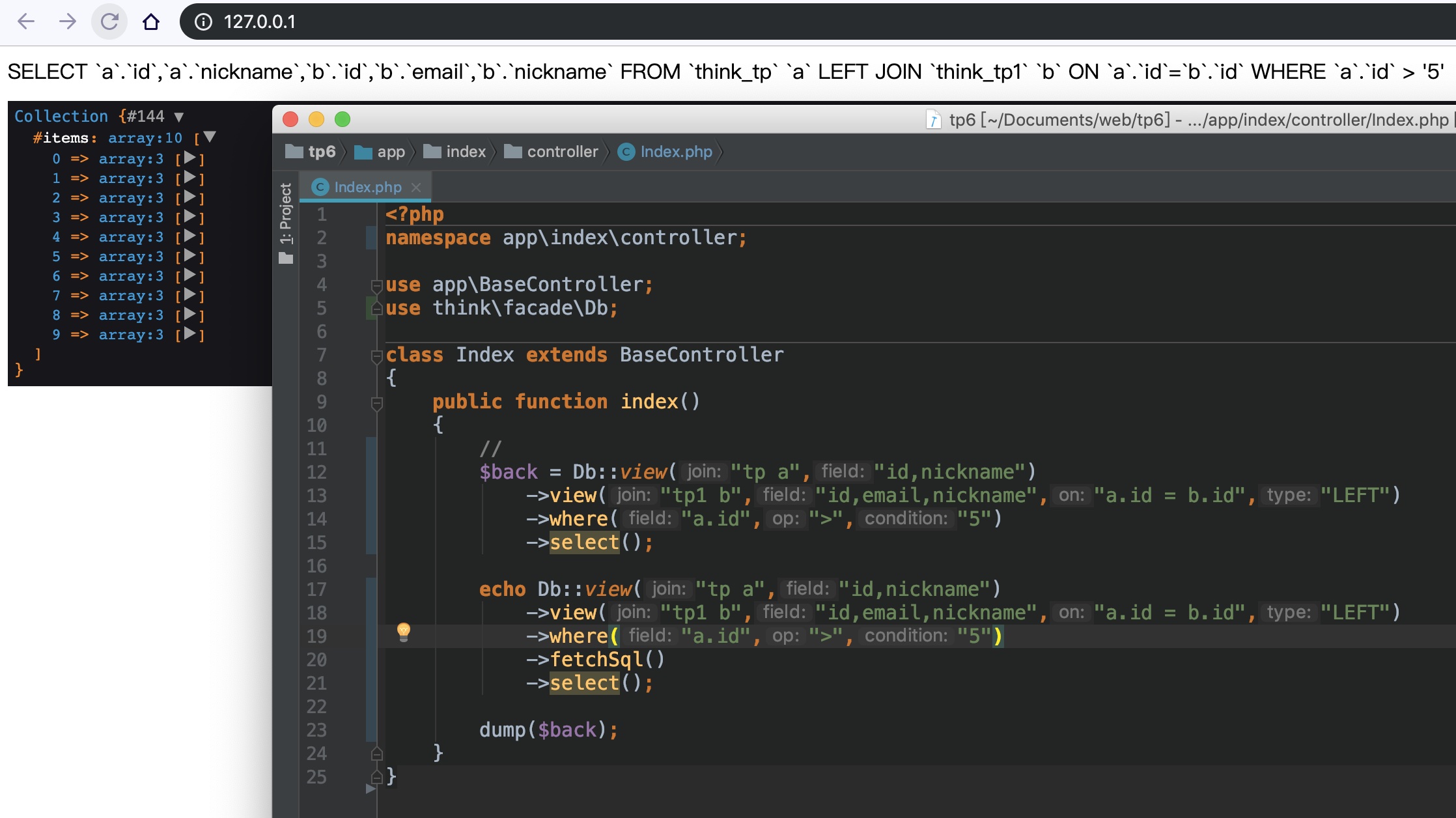Expand array item 2 in dump
Screen dimensions: 1456x818
pos(189,197)
